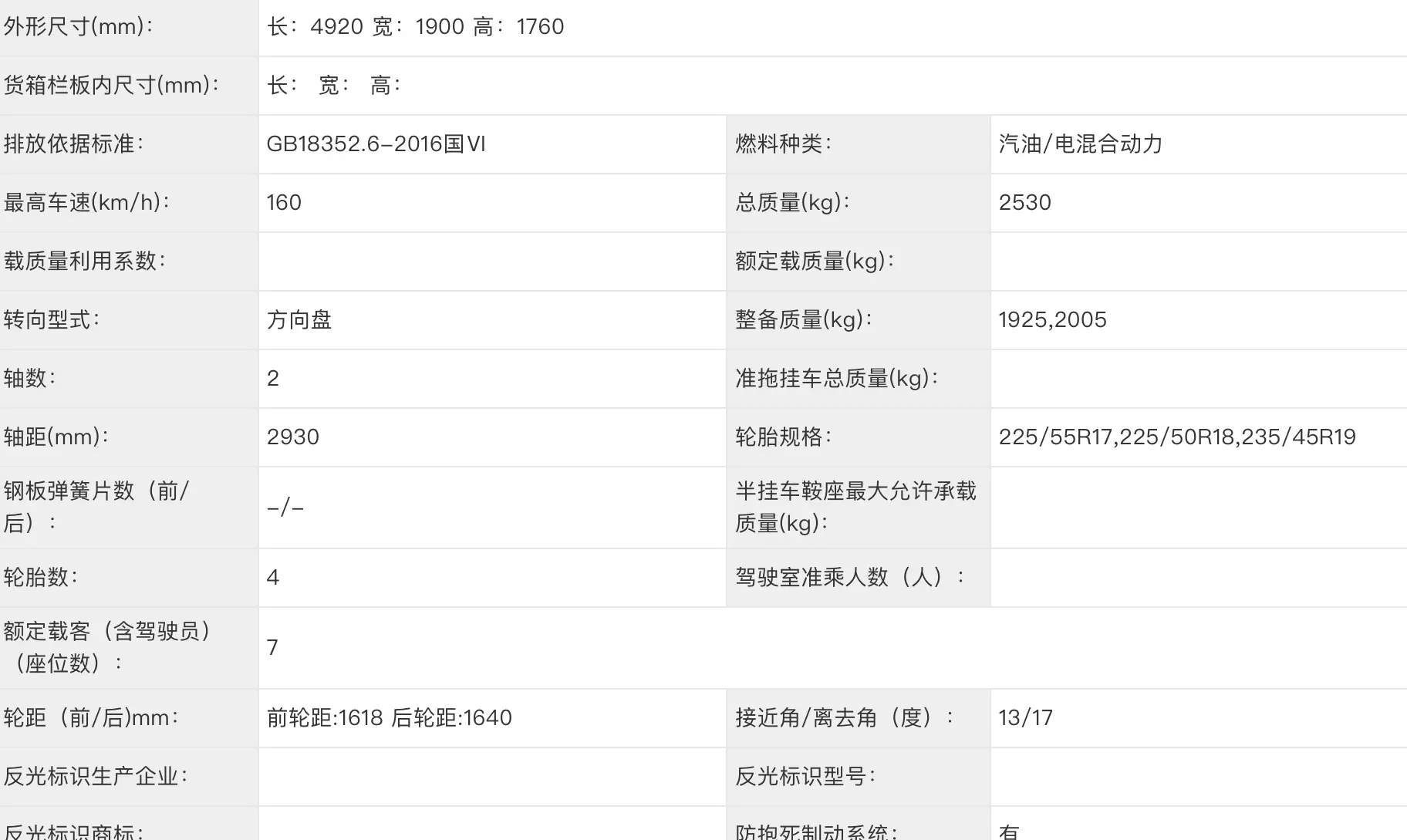Click the rated passengers value 7
This screenshot has height=840, width=1407.
pos(272,648)
